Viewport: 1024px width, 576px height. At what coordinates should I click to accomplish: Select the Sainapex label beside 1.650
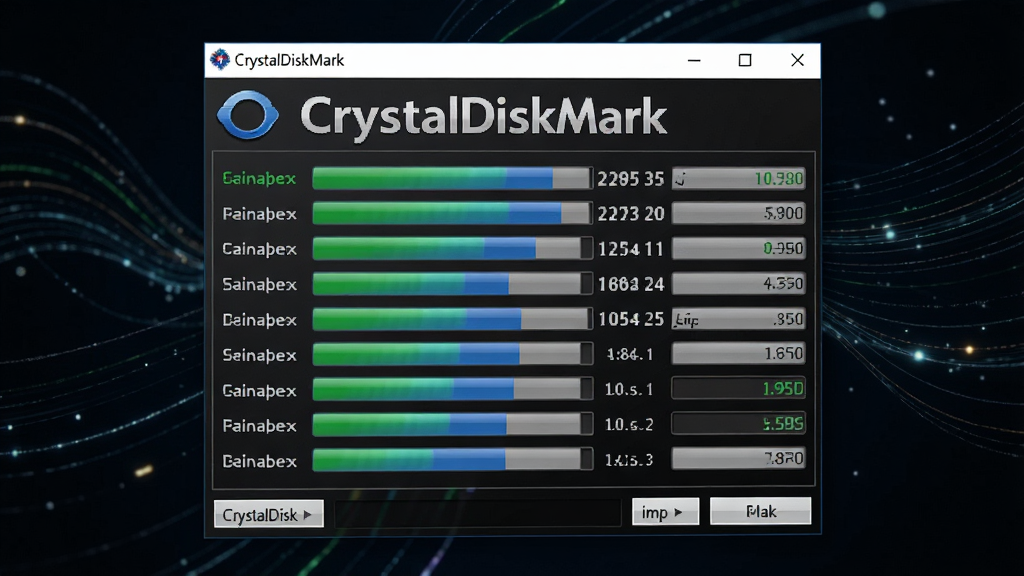[259, 355]
